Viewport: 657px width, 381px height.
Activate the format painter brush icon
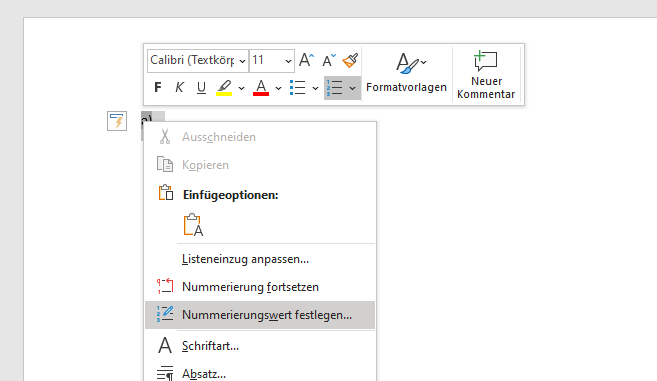coord(350,60)
